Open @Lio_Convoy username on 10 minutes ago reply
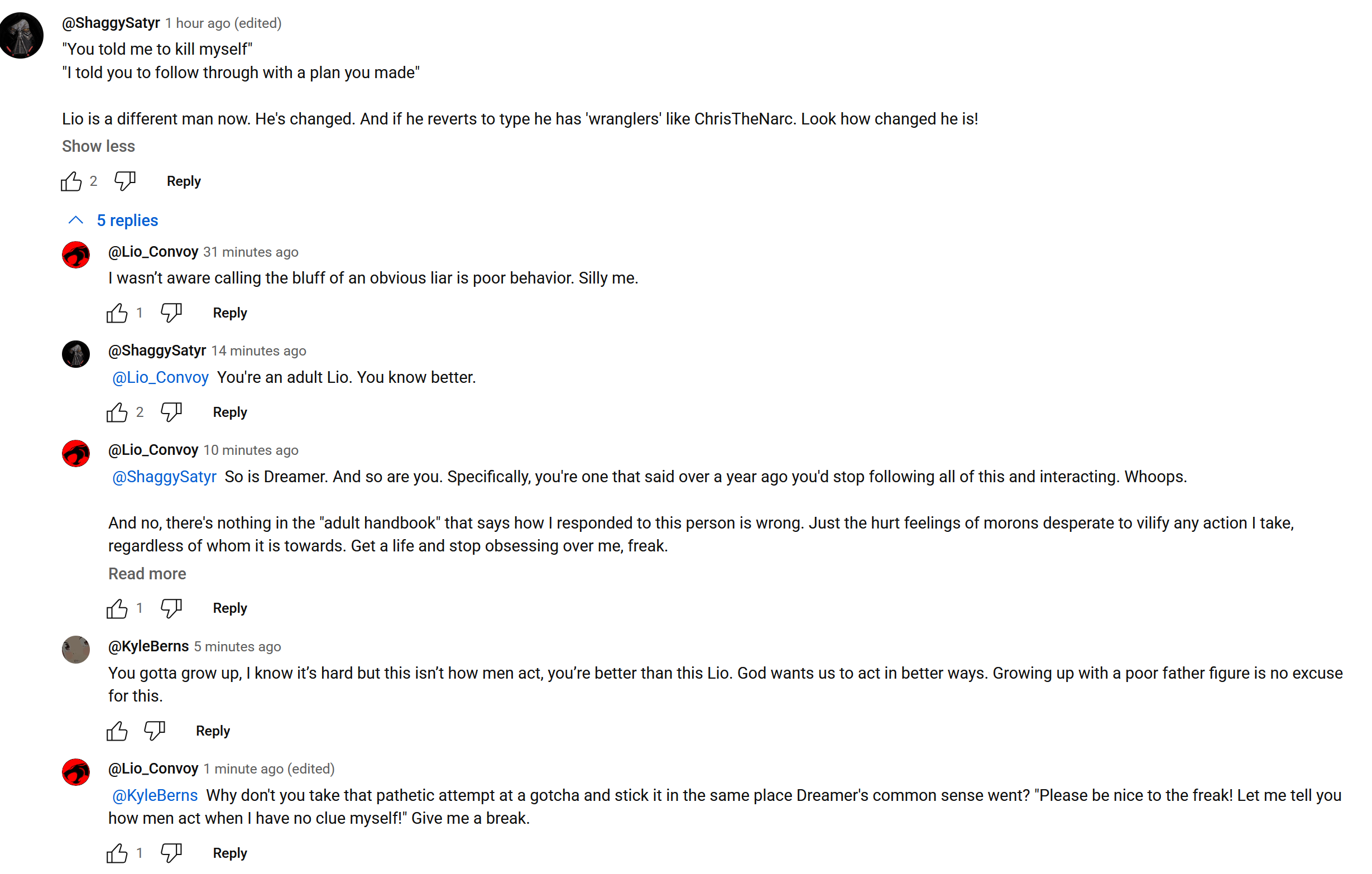The height and width of the screenshot is (874, 1372). point(153,450)
